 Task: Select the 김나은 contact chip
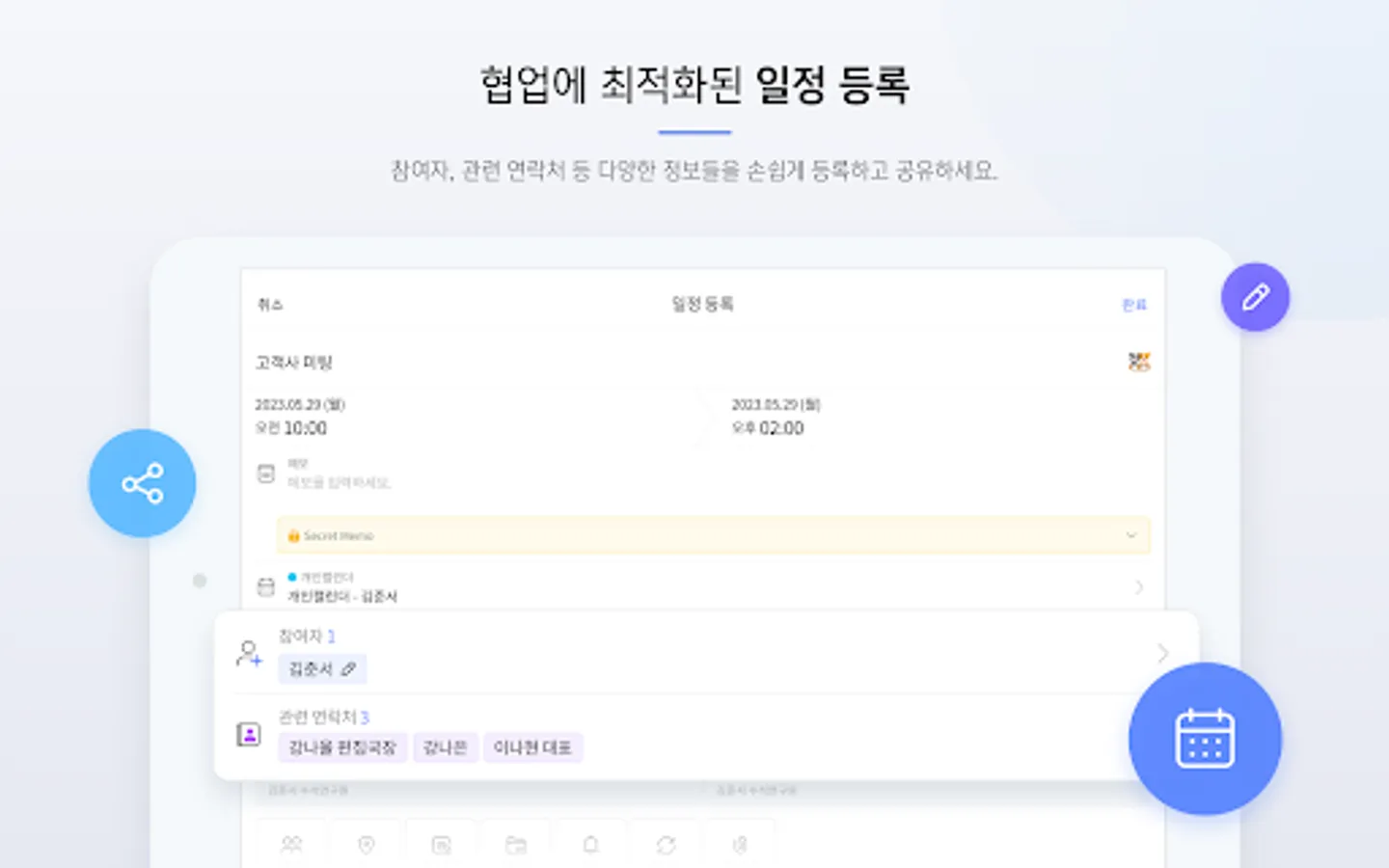pyautogui.click(x=445, y=747)
